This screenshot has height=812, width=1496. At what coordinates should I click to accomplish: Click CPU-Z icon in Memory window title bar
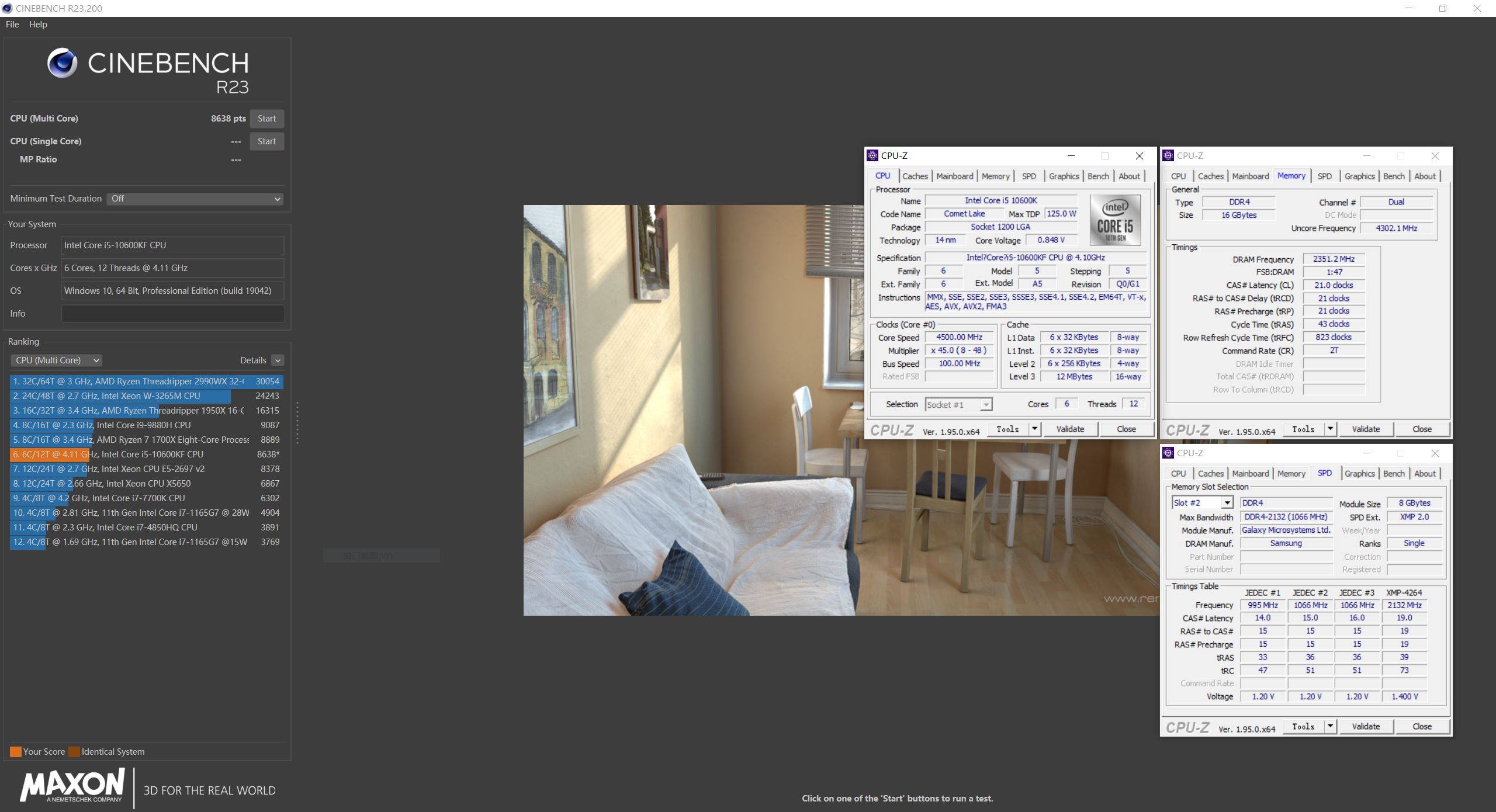tap(1168, 155)
